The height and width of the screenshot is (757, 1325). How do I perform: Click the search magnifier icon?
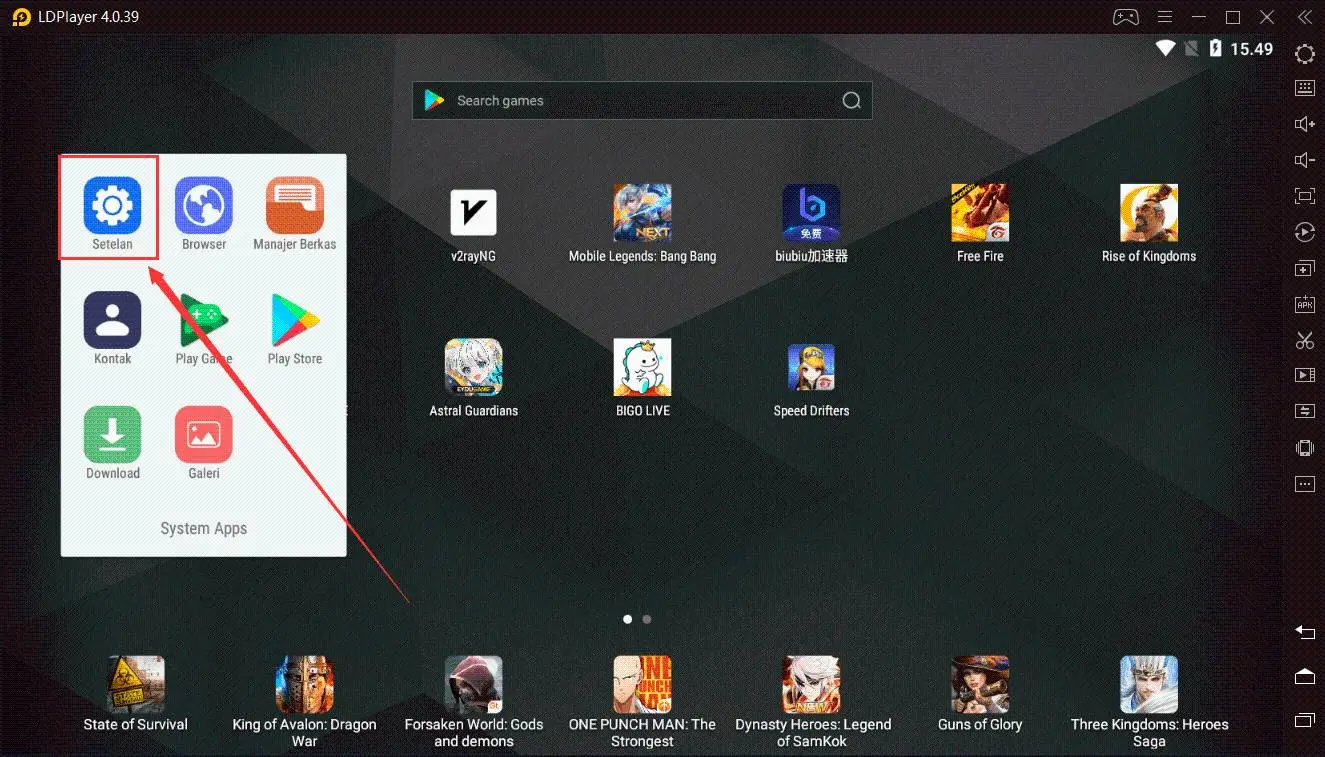point(851,101)
